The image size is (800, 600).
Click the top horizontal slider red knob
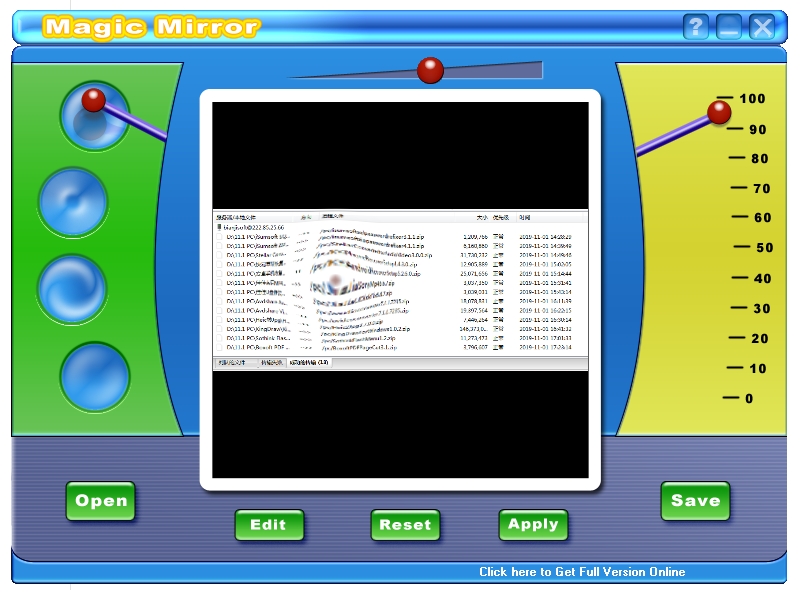[x=430, y=70]
